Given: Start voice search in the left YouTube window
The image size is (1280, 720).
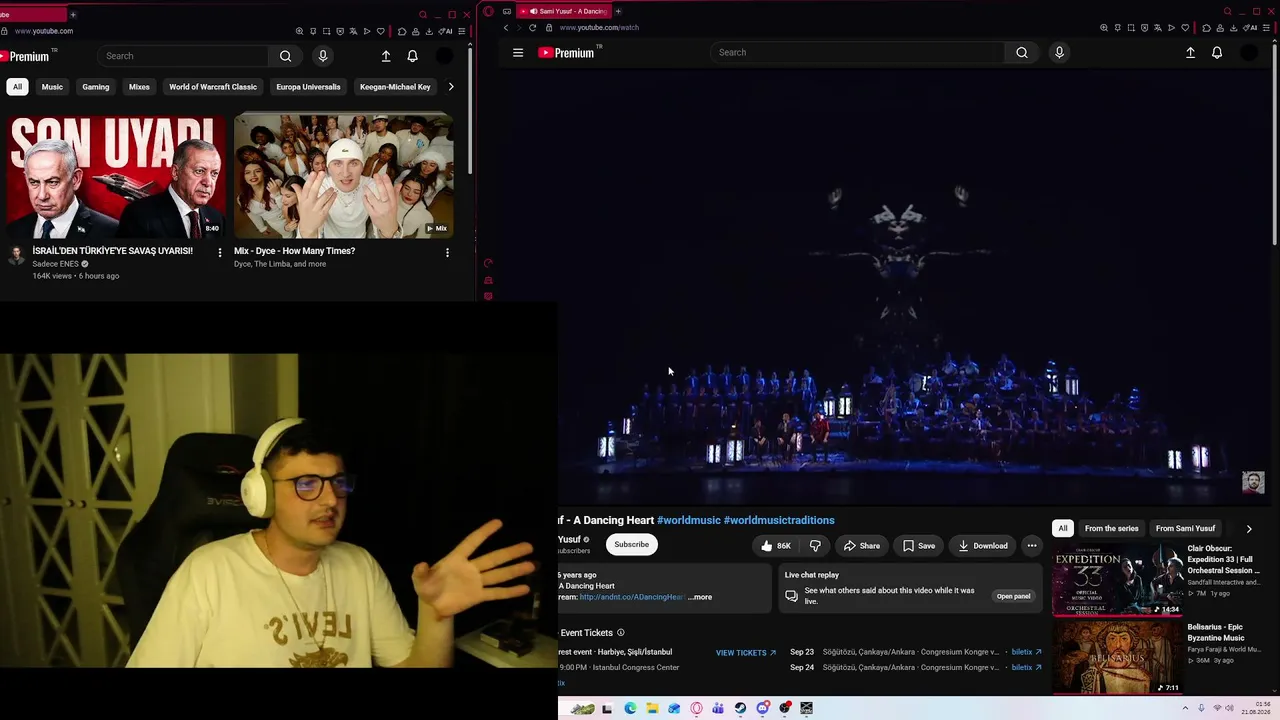Looking at the screenshot, I should coord(322,56).
